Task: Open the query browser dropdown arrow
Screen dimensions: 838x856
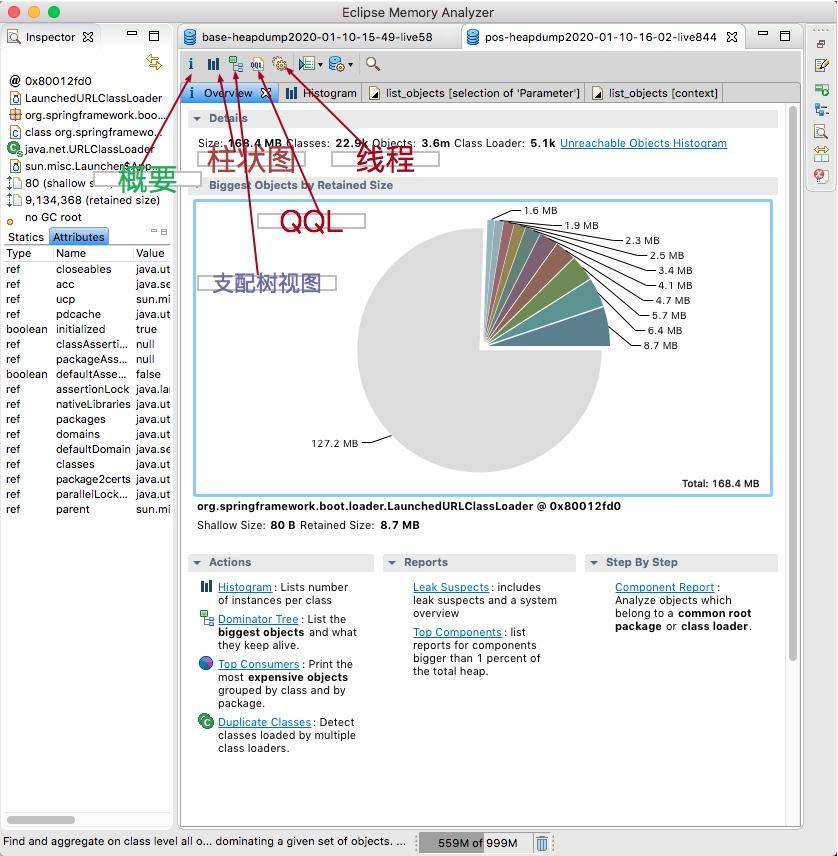Action: click(x=320, y=65)
